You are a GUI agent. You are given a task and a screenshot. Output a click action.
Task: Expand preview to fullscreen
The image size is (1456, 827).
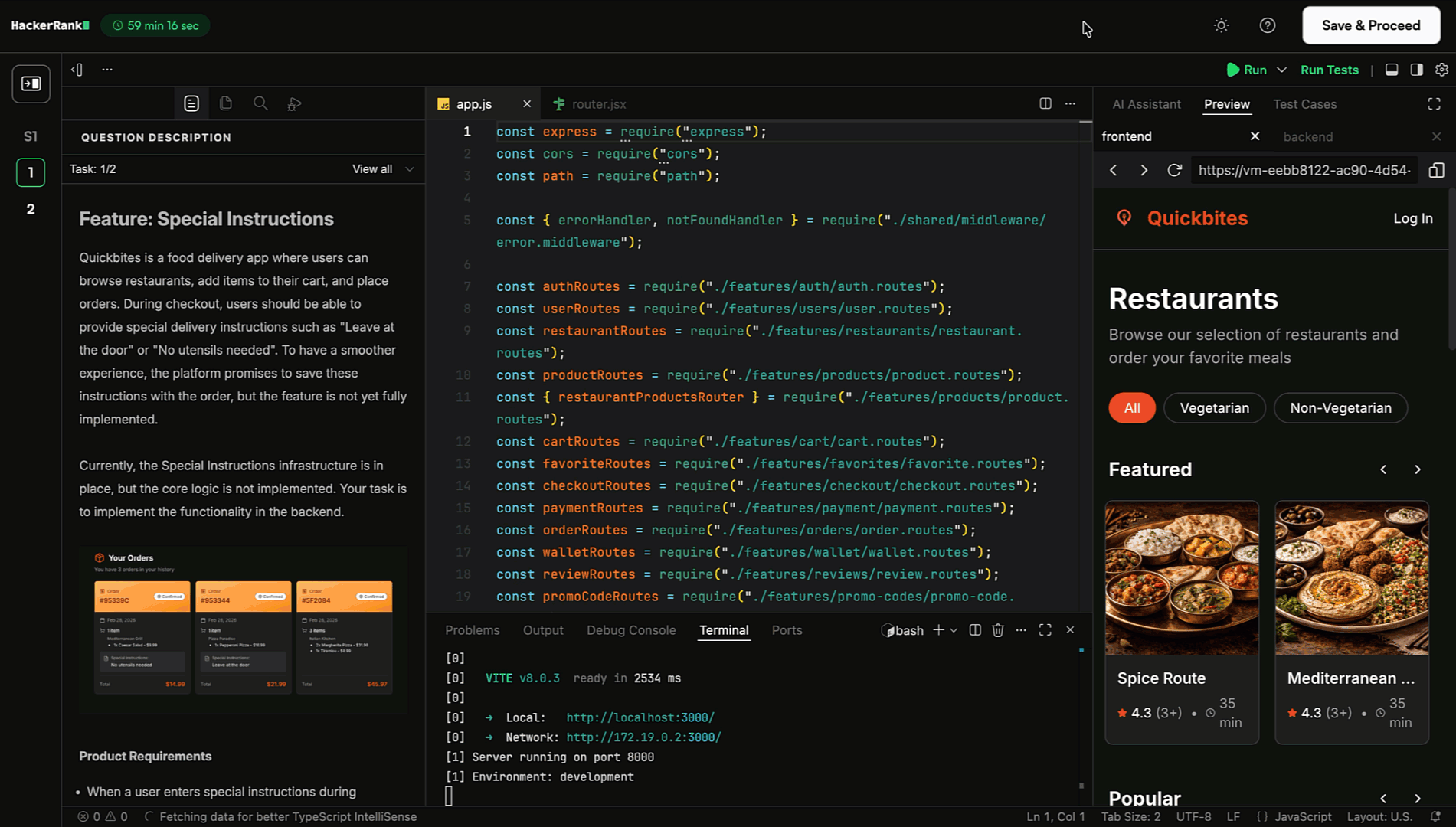coord(1434,104)
